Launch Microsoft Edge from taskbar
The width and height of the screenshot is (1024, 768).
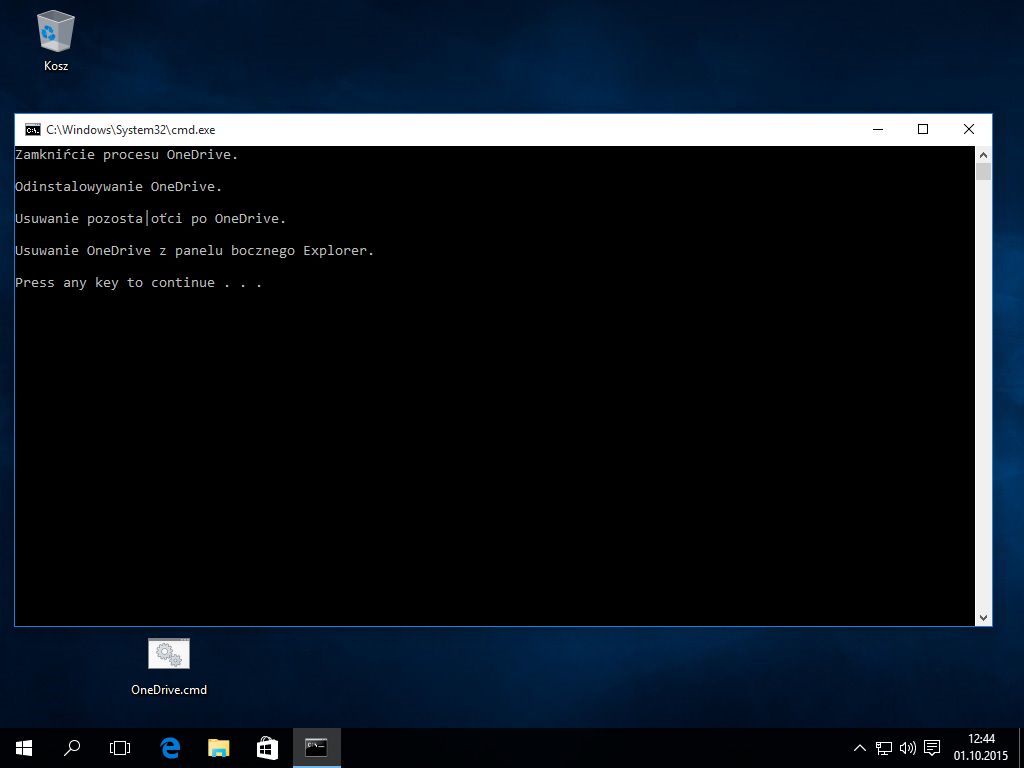[x=170, y=748]
